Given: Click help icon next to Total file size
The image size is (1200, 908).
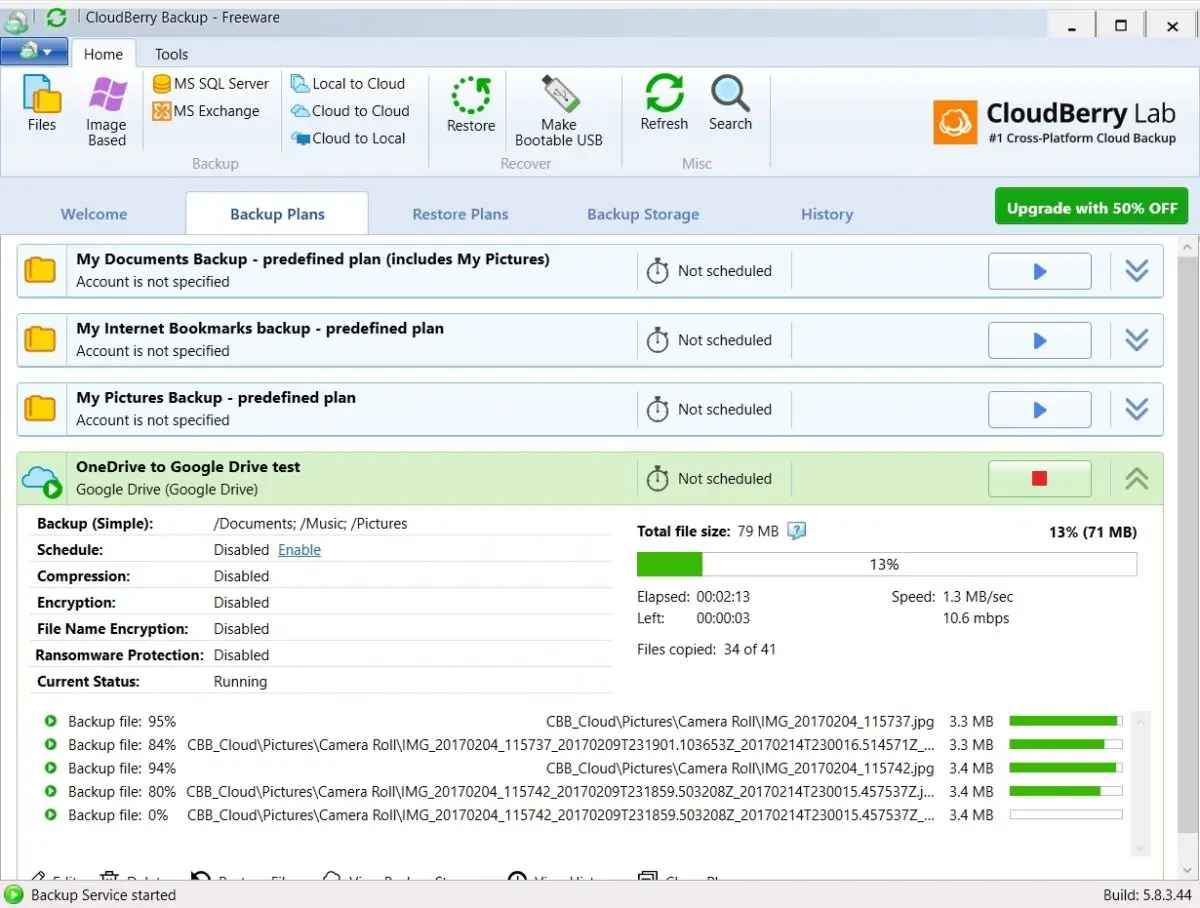Looking at the screenshot, I should click(796, 531).
